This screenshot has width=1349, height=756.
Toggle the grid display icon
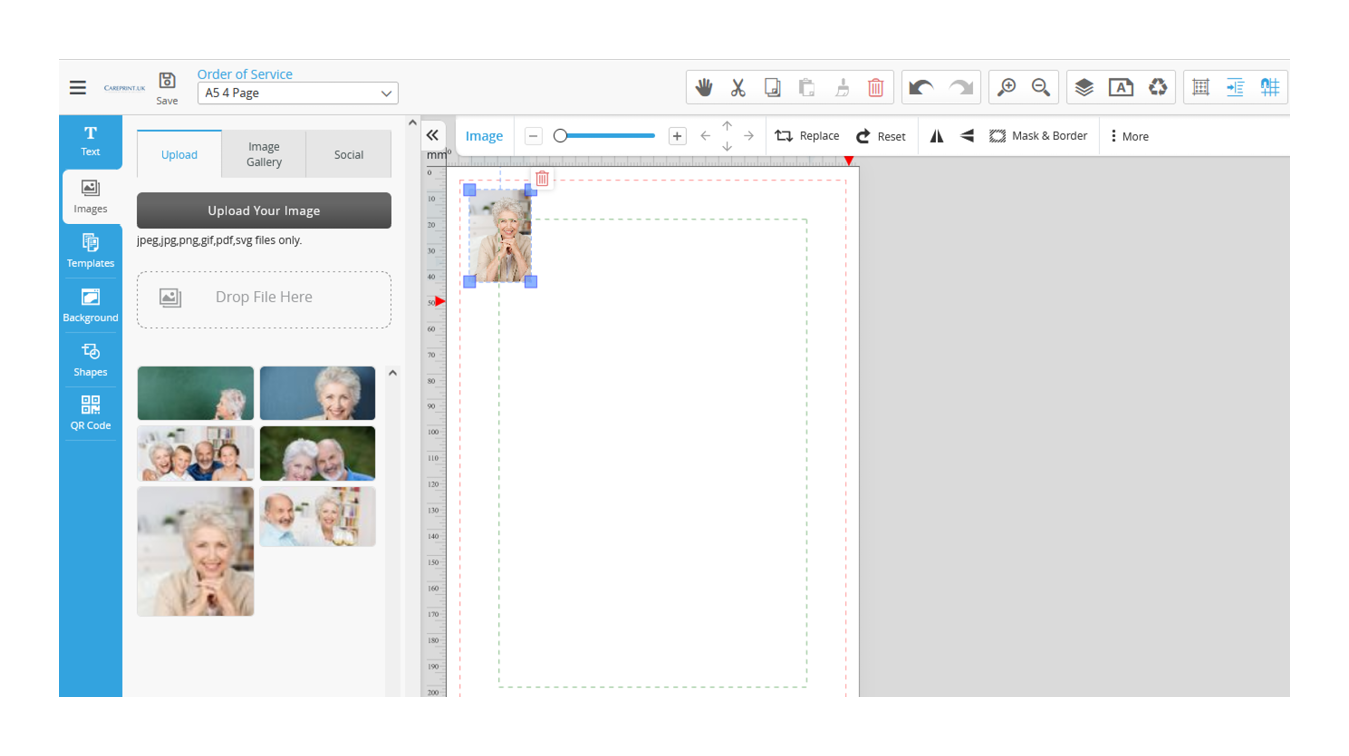pyautogui.click(x=1201, y=88)
